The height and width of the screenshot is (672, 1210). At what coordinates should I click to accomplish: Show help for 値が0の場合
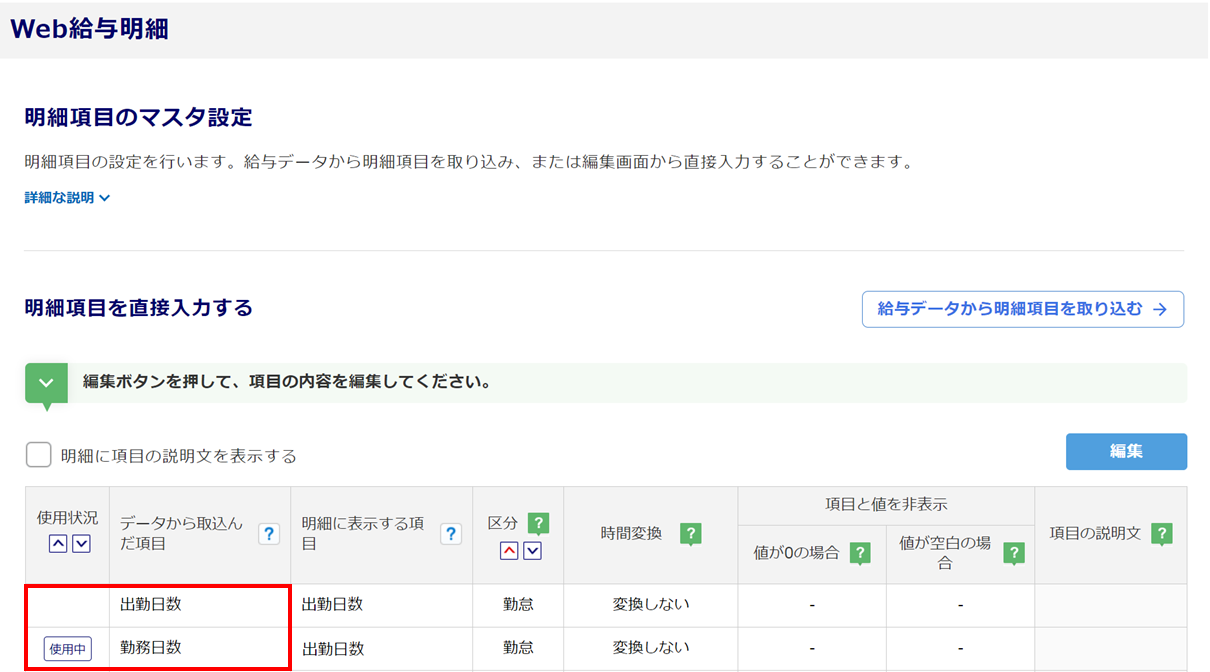(x=859, y=553)
